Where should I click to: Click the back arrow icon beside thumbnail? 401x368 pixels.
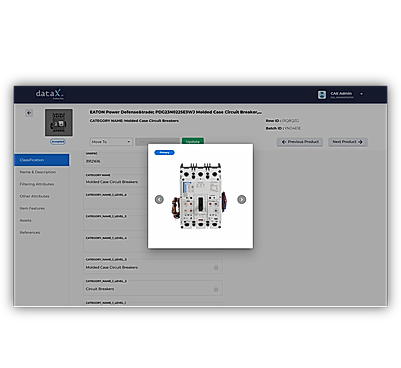click(29, 113)
